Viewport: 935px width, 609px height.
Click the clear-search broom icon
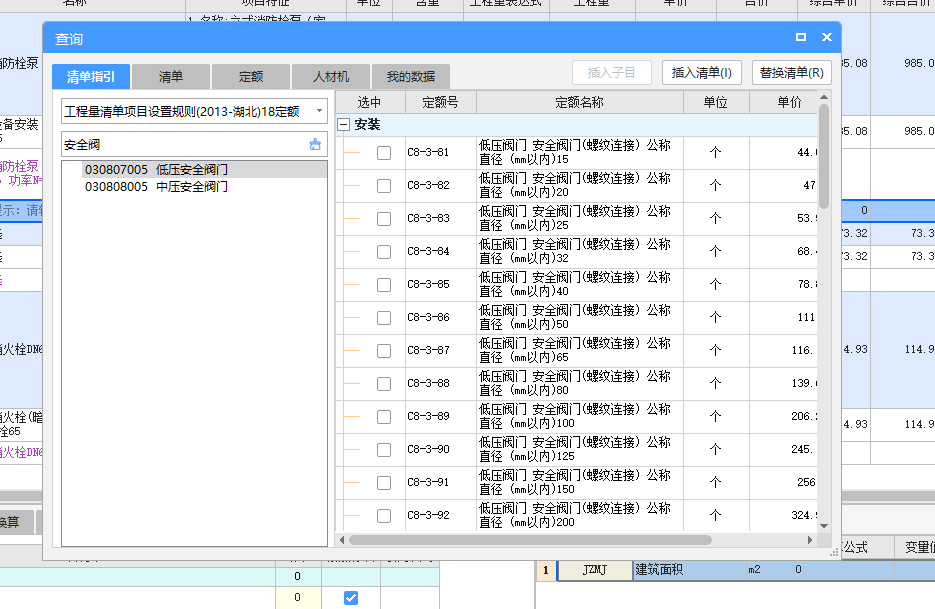point(315,144)
